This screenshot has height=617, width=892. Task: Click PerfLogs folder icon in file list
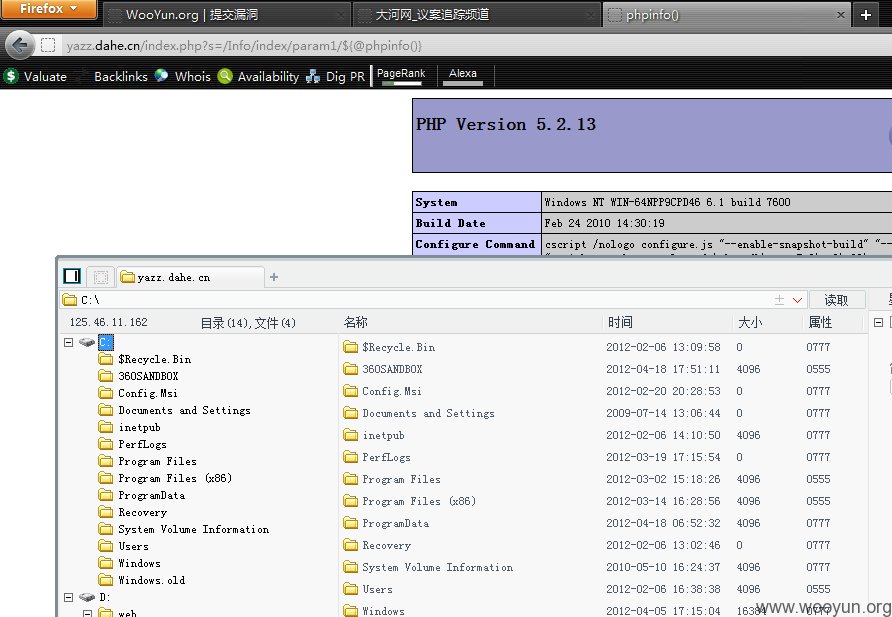tap(350, 457)
